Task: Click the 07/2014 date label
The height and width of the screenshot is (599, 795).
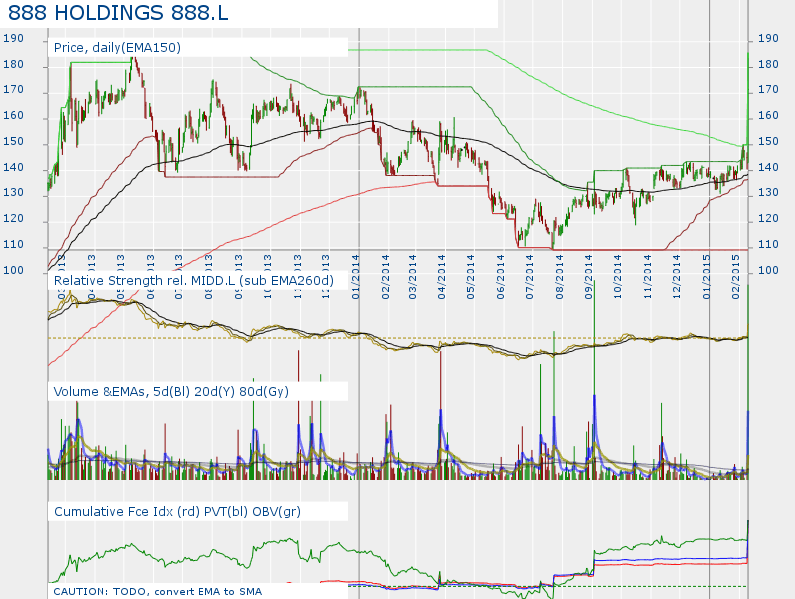Action: pos(529,277)
